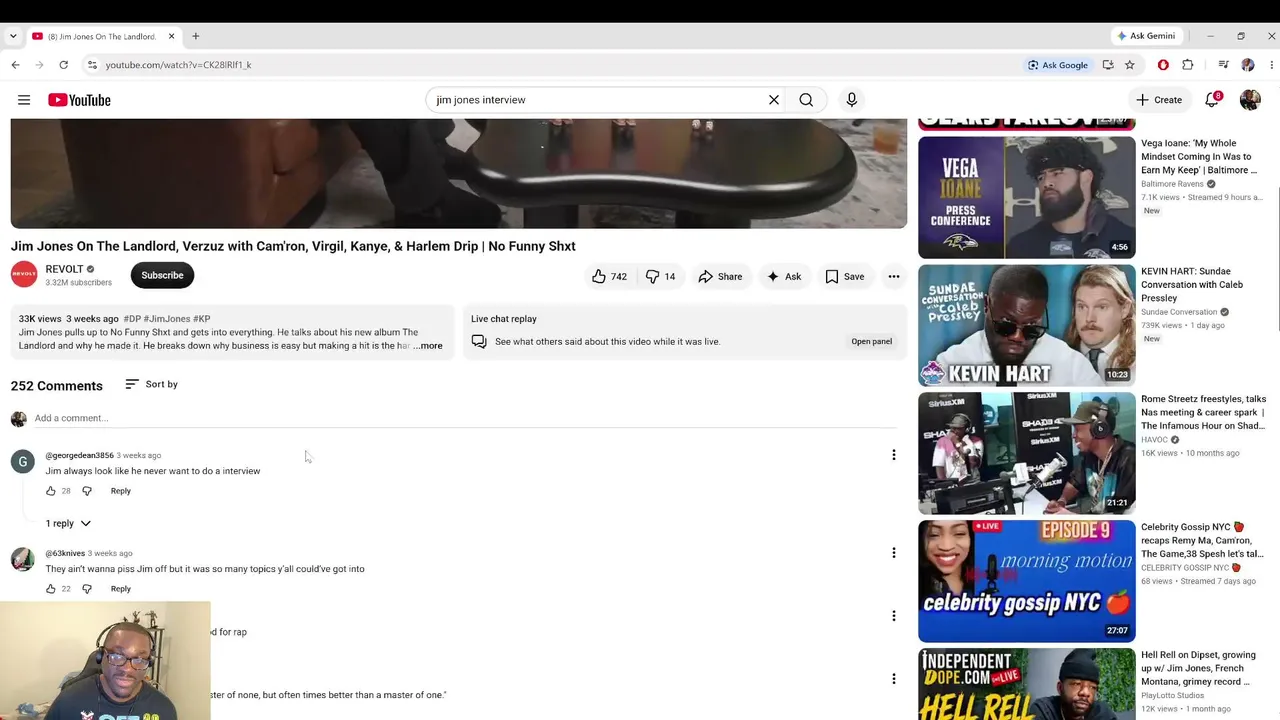Open the #KP hashtag link
The height and width of the screenshot is (720, 1280).
click(x=202, y=319)
